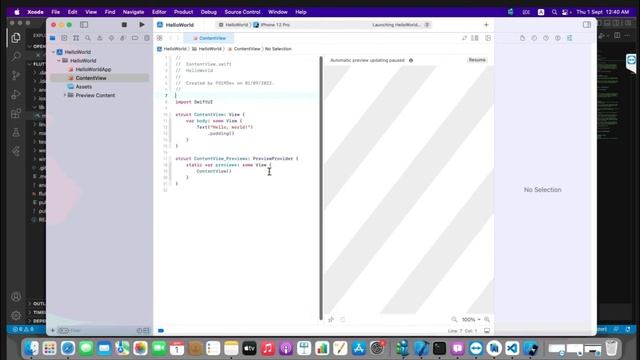Open the Debug navigator
The width and height of the screenshot is (640, 360).
(123, 38)
